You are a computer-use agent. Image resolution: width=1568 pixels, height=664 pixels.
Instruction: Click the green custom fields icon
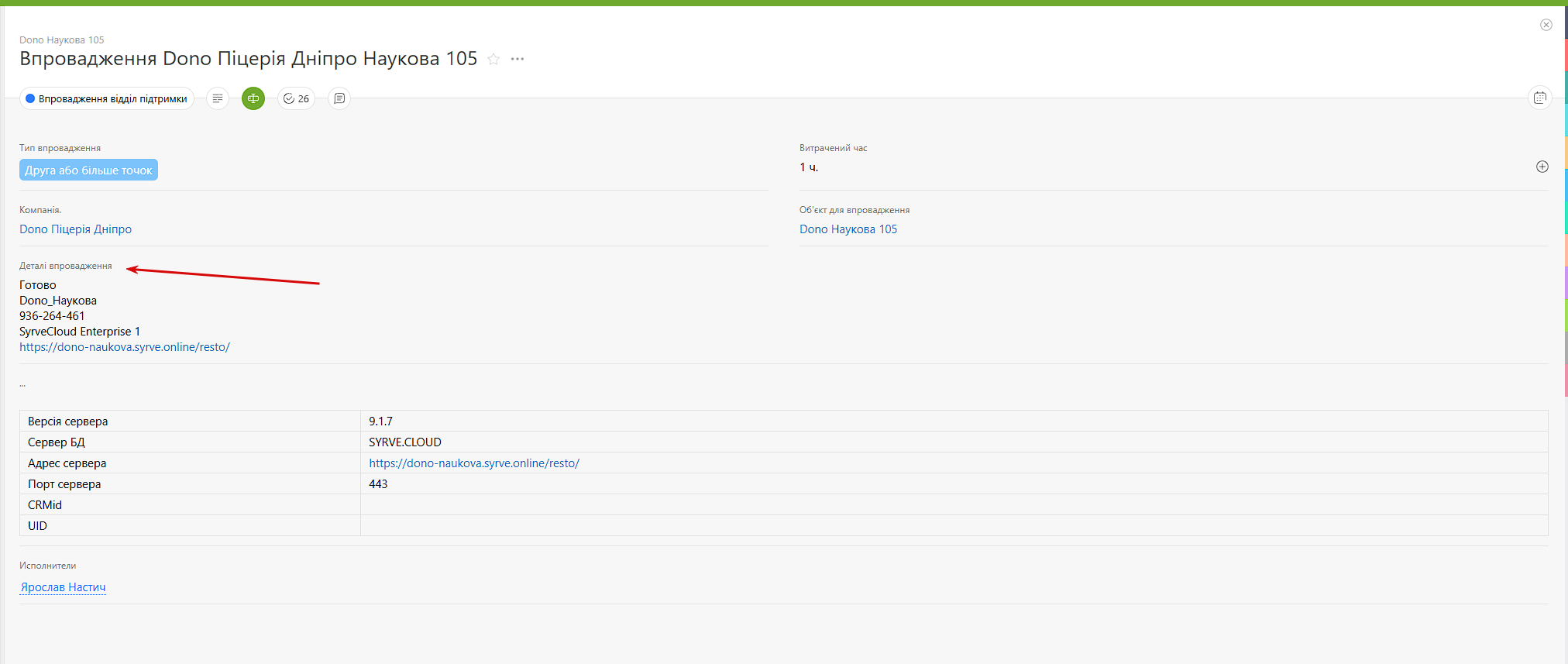253,98
